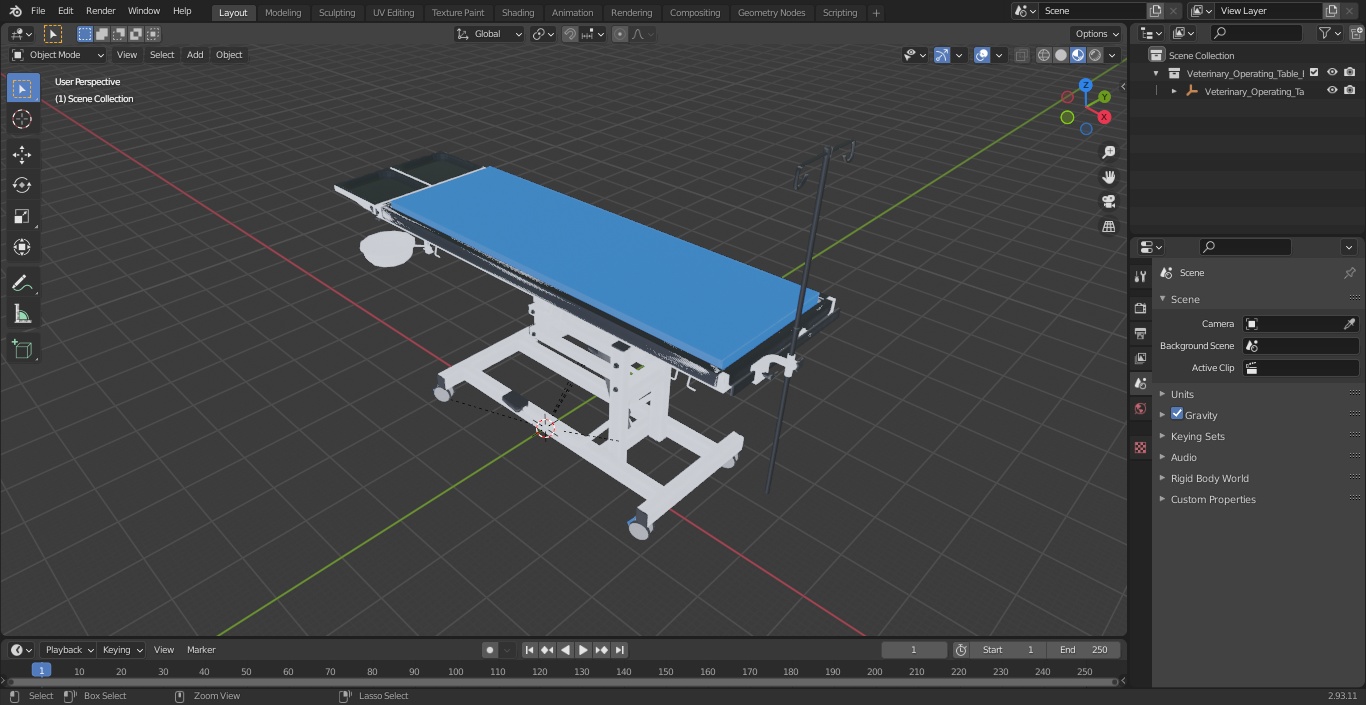1366x705 pixels.
Task: Switch to material preview shading
Action: click(1078, 55)
